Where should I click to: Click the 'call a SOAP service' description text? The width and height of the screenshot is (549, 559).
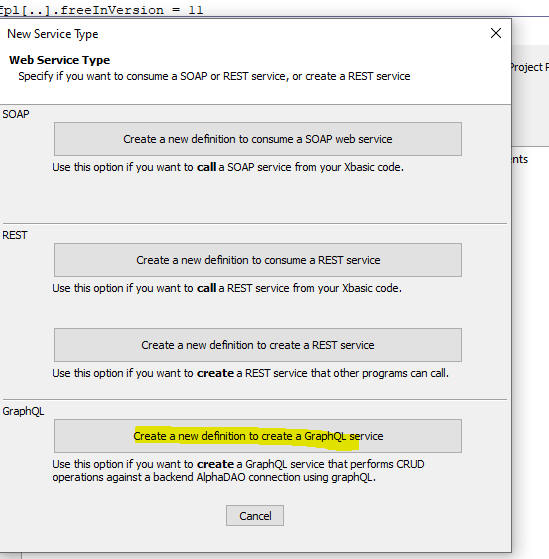click(x=228, y=167)
